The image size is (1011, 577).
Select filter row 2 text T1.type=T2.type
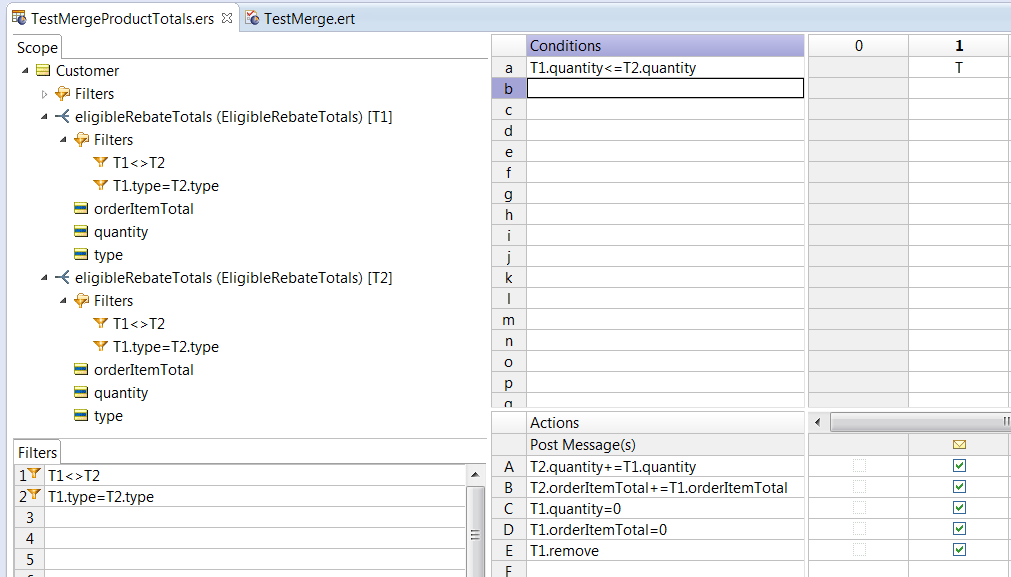click(101, 496)
